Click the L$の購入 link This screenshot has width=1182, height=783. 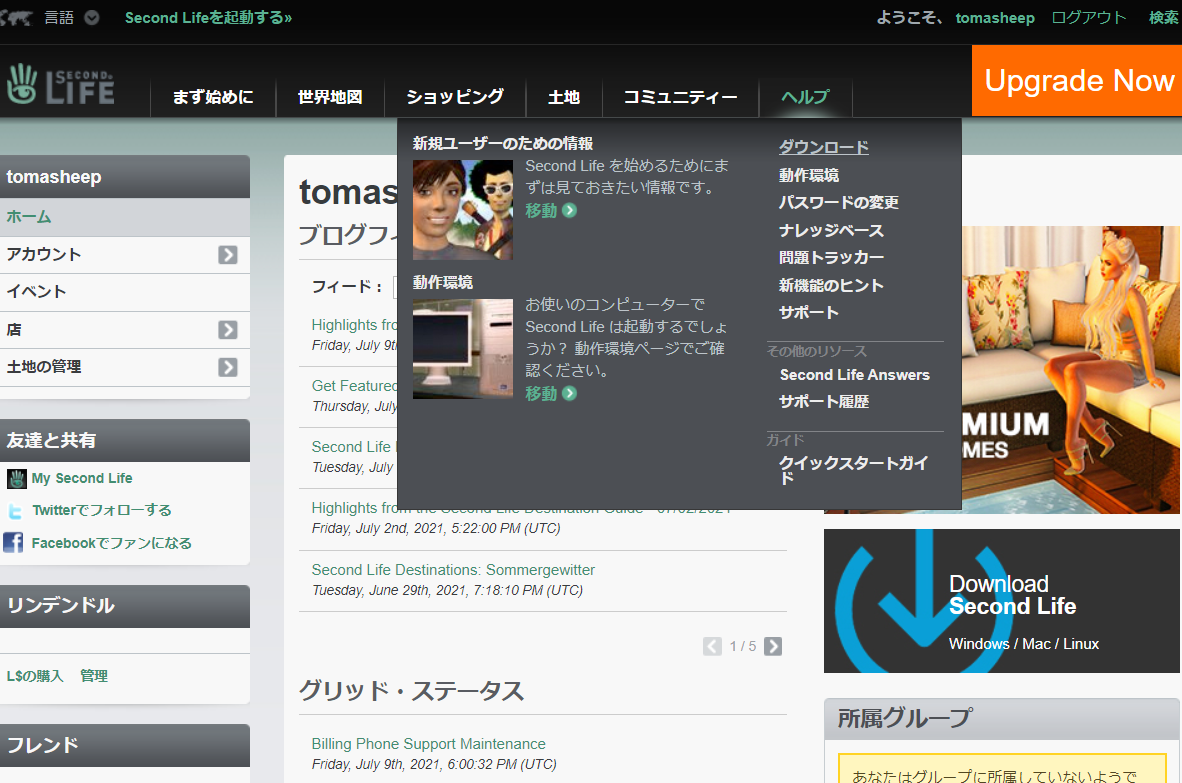click(x=35, y=676)
